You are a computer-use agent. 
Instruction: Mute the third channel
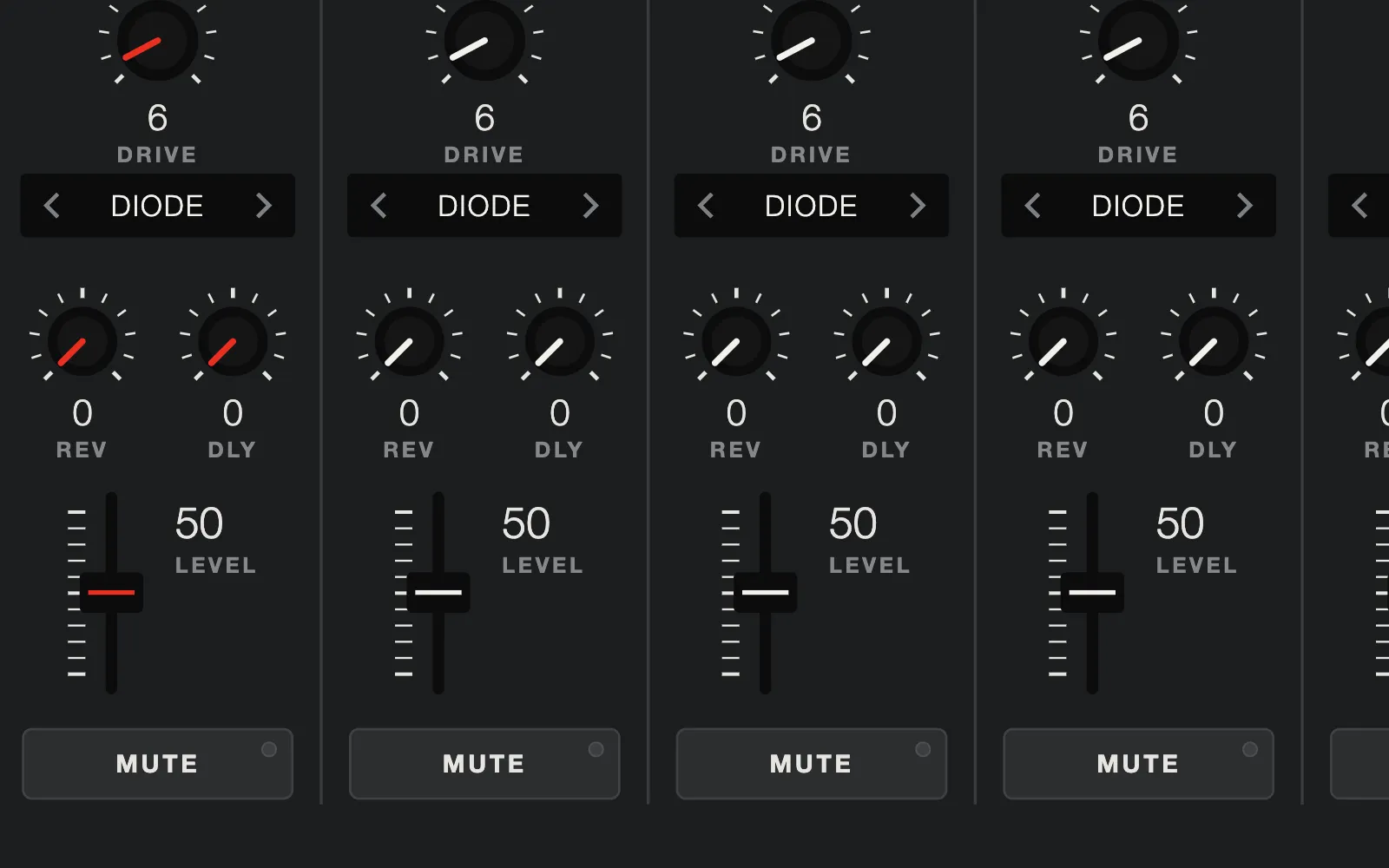click(812, 764)
